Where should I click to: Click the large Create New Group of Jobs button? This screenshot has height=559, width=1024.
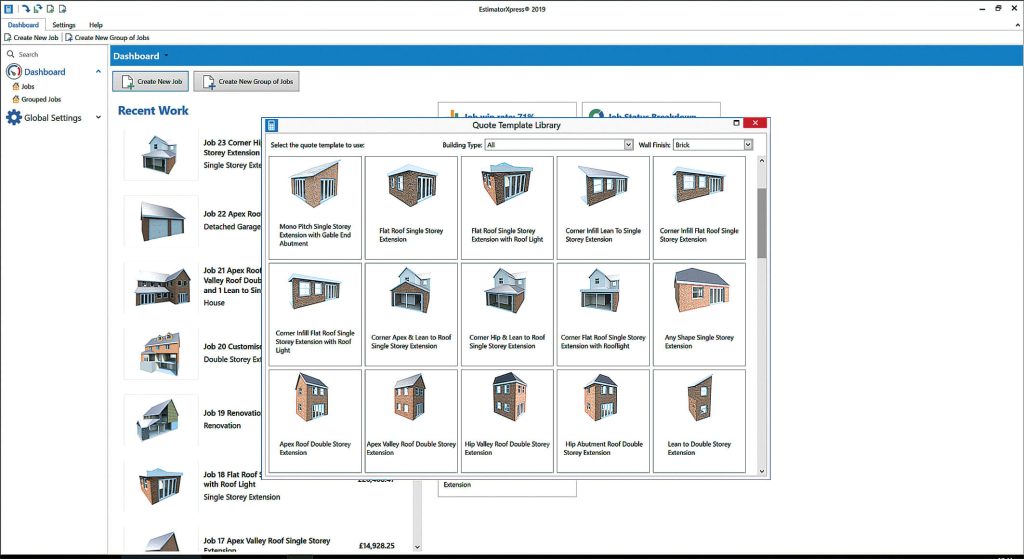[x=246, y=82]
